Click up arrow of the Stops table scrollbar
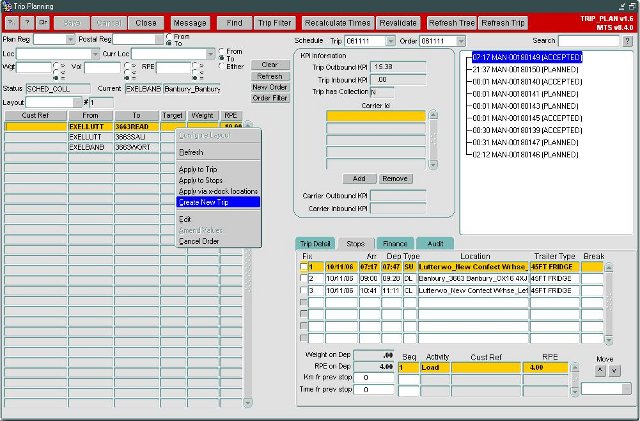 point(608,267)
